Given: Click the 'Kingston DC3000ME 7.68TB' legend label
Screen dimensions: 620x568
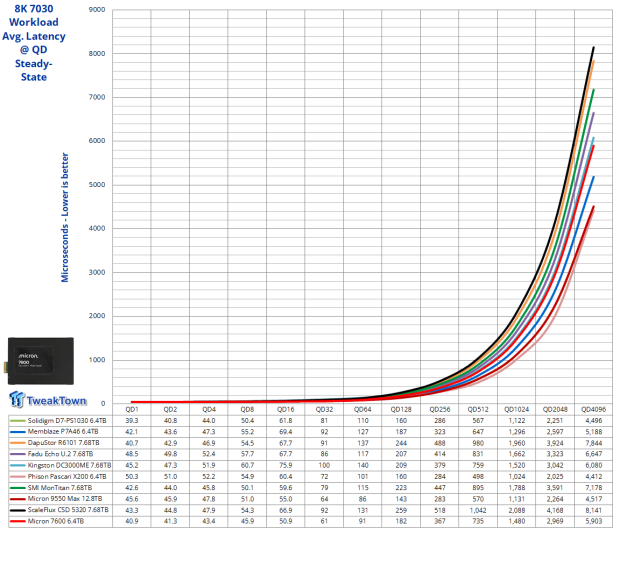Looking at the screenshot, I should pyautogui.click(x=69, y=465).
